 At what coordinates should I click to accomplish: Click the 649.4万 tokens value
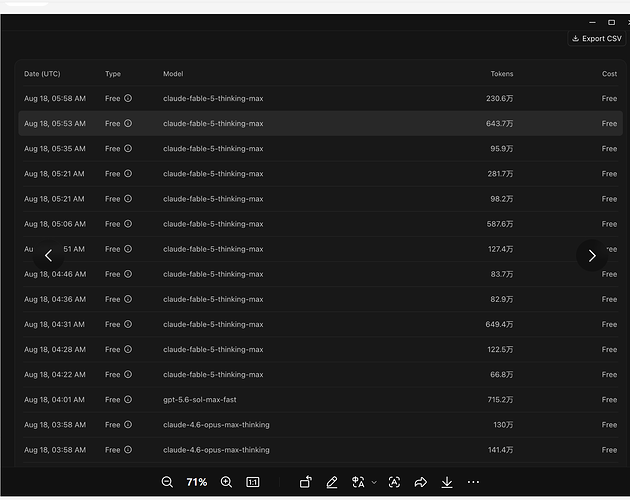click(499, 325)
